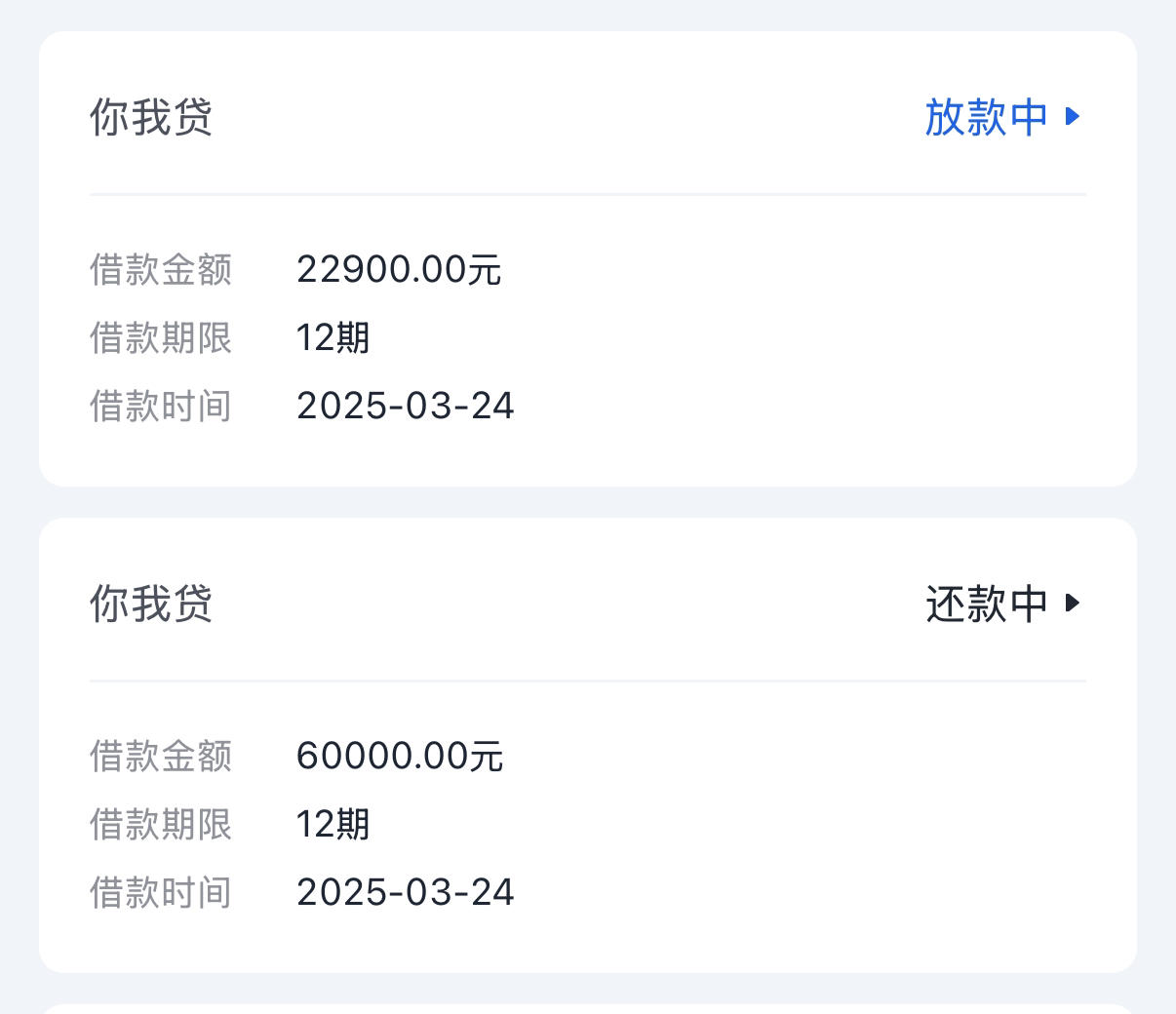The image size is (1176, 1014).
Task: Click the 12期 value in the 放款中 card
Action: [333, 337]
